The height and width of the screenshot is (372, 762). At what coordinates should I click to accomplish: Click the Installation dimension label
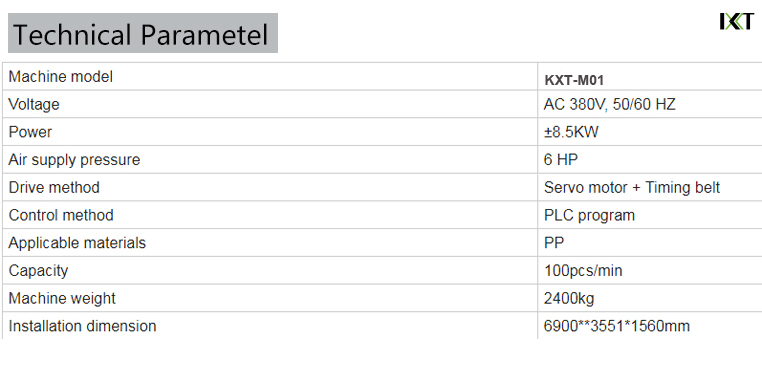coord(82,326)
